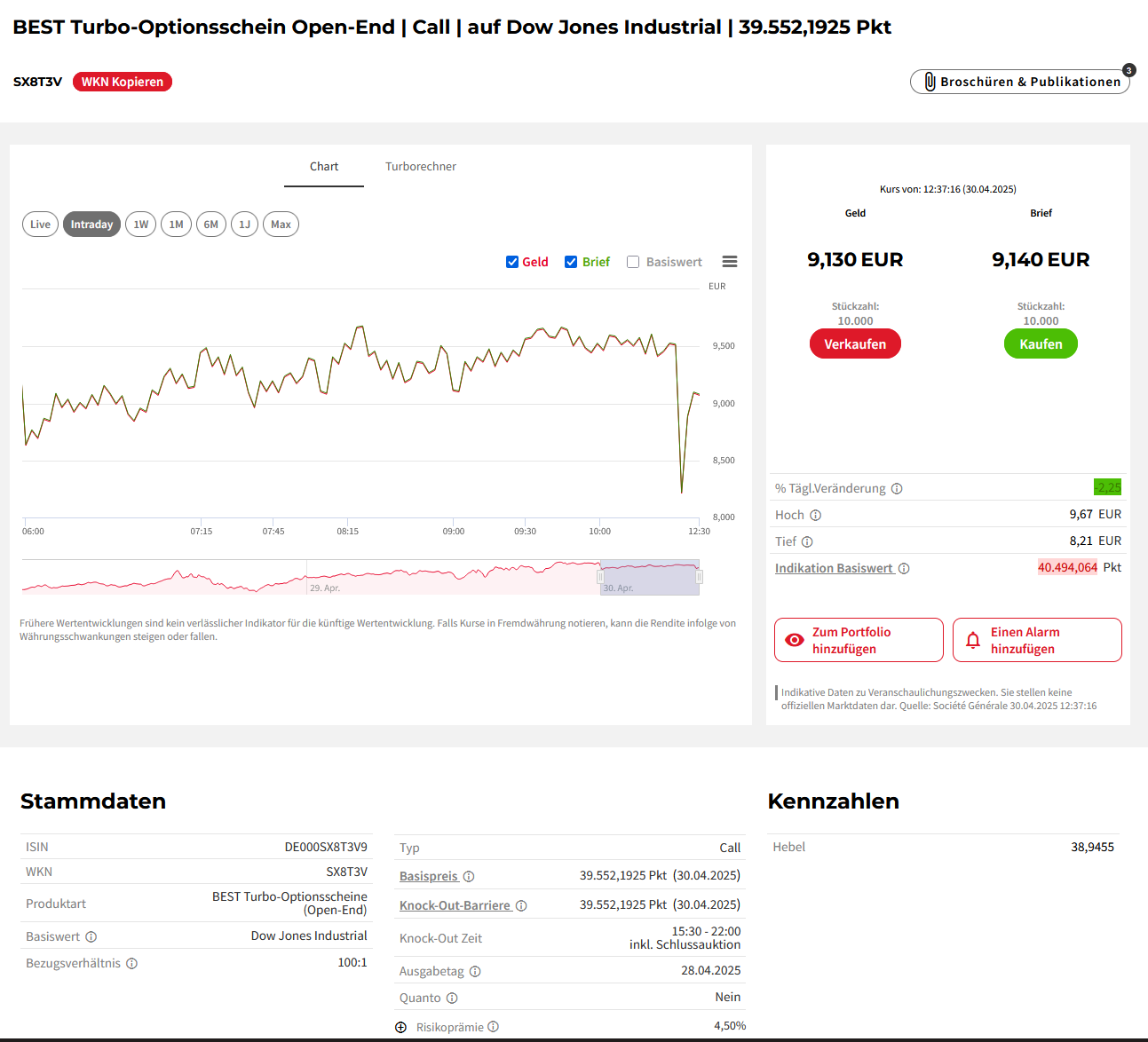Open the chart hamburger menu icon
Screen dimensions: 1148x1042
(730, 262)
